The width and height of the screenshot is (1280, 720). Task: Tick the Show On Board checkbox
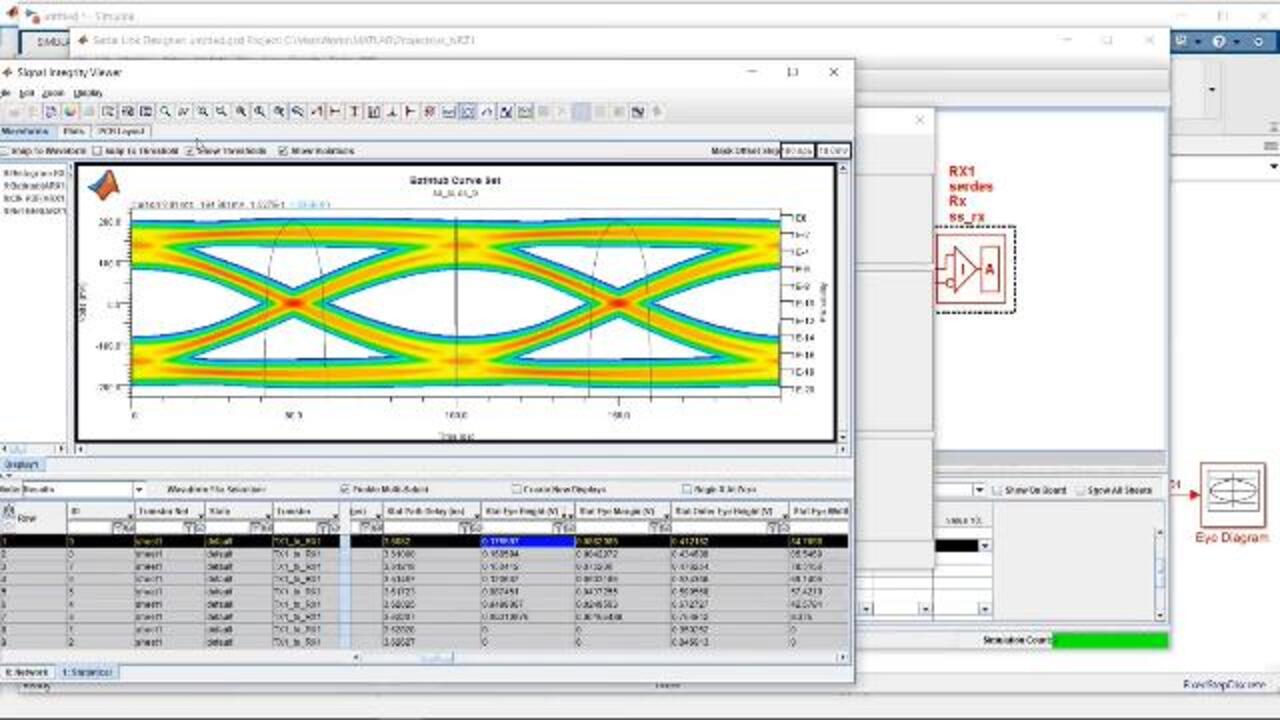coord(996,491)
